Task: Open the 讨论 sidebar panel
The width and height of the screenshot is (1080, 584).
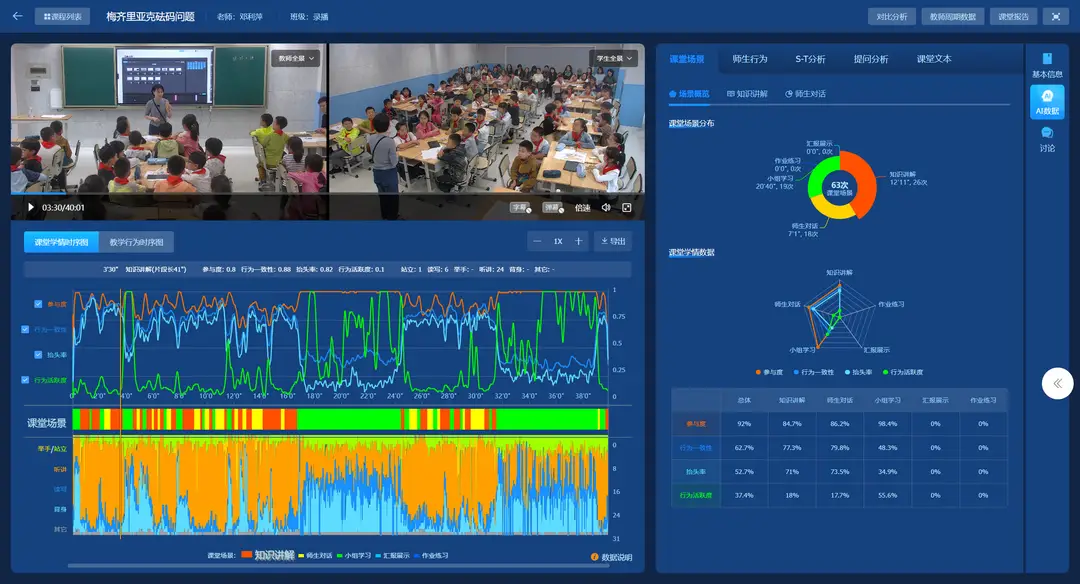Action: pos(1047,139)
